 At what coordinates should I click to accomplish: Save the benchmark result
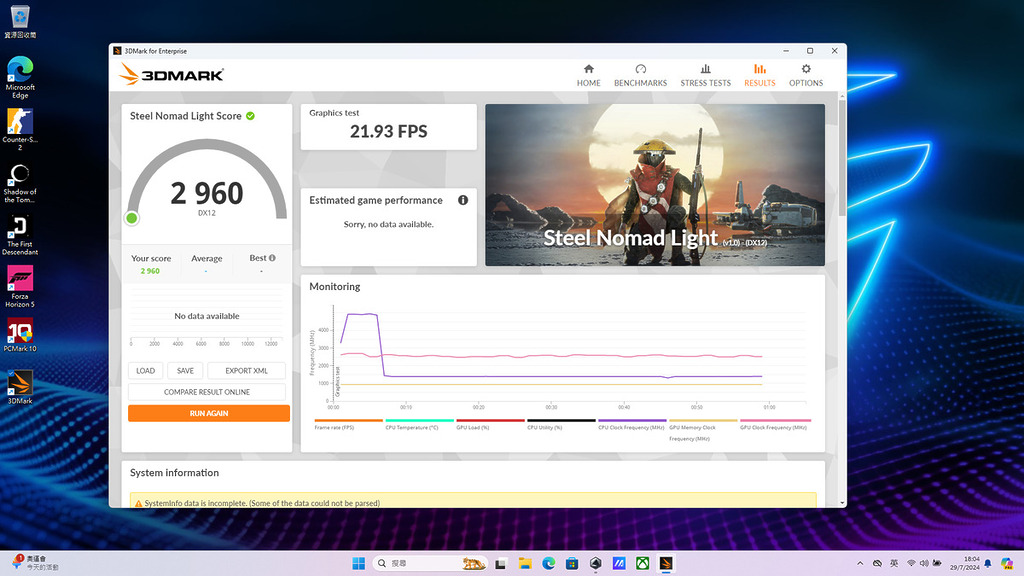click(x=185, y=370)
